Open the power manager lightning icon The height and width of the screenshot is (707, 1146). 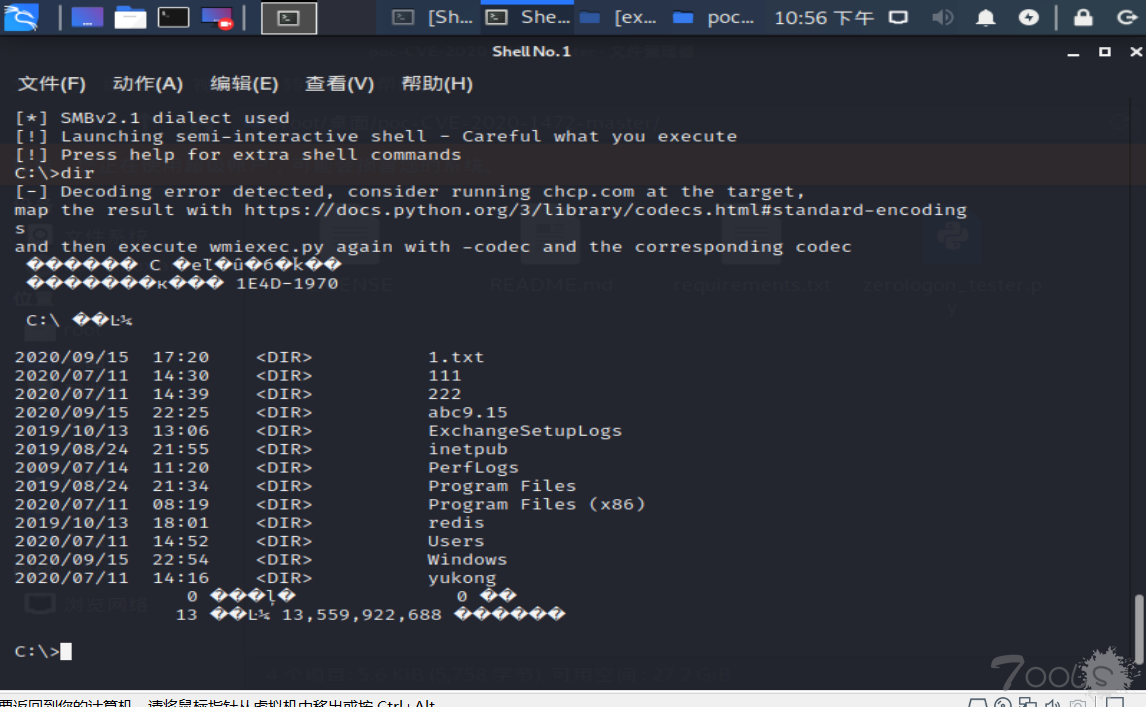point(1028,18)
